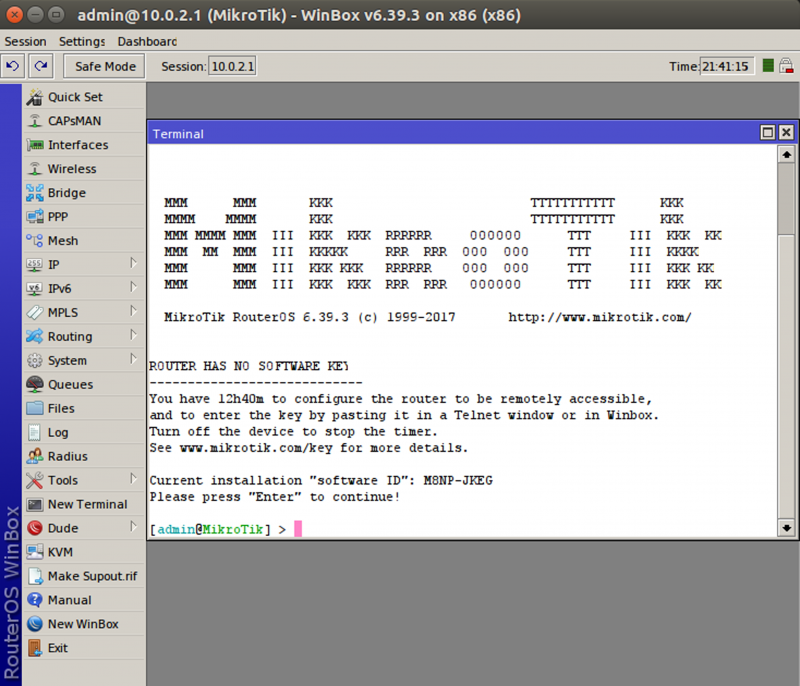Screen dimensions: 800x686
Task: Click the terminal prompt cursor
Action: pos(298,528)
